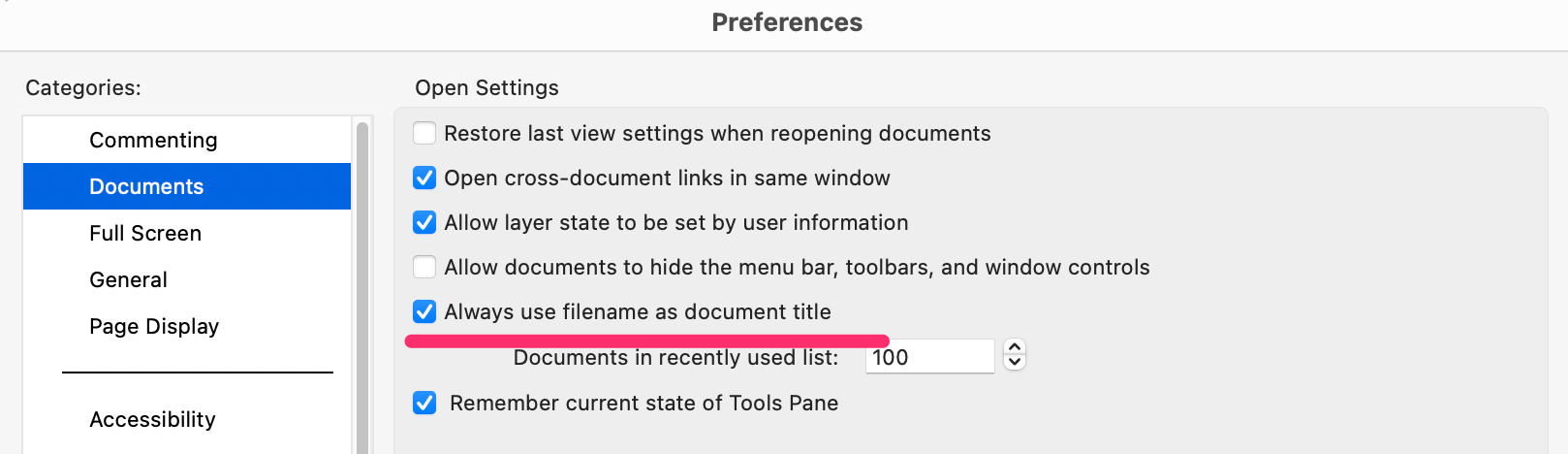Uncheck remember current state of Tools Pane
Image resolution: width=1568 pixels, height=454 pixels.
424,403
